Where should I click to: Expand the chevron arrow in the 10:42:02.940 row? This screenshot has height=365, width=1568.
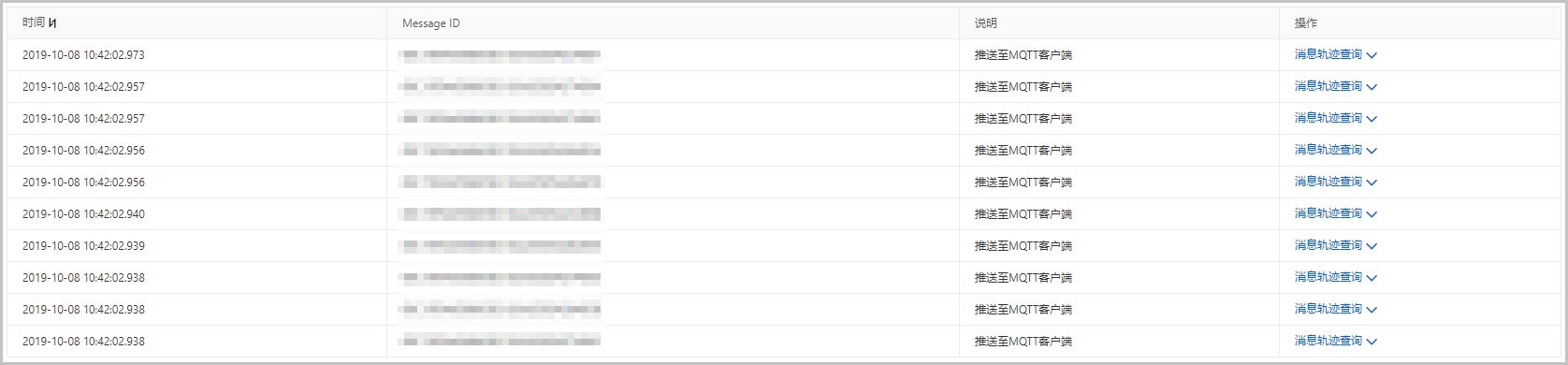pyautogui.click(x=1372, y=214)
